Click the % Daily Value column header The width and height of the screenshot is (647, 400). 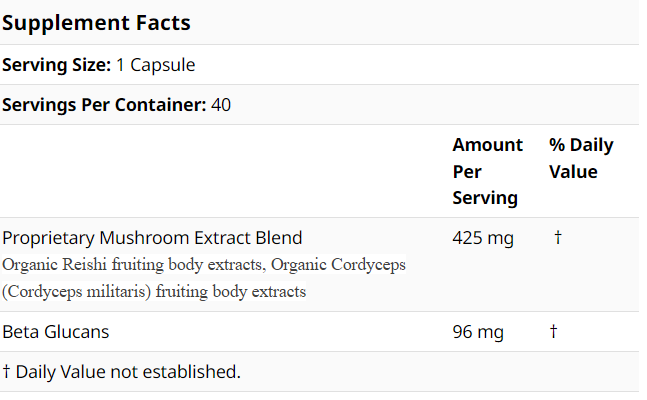[x=580, y=158]
